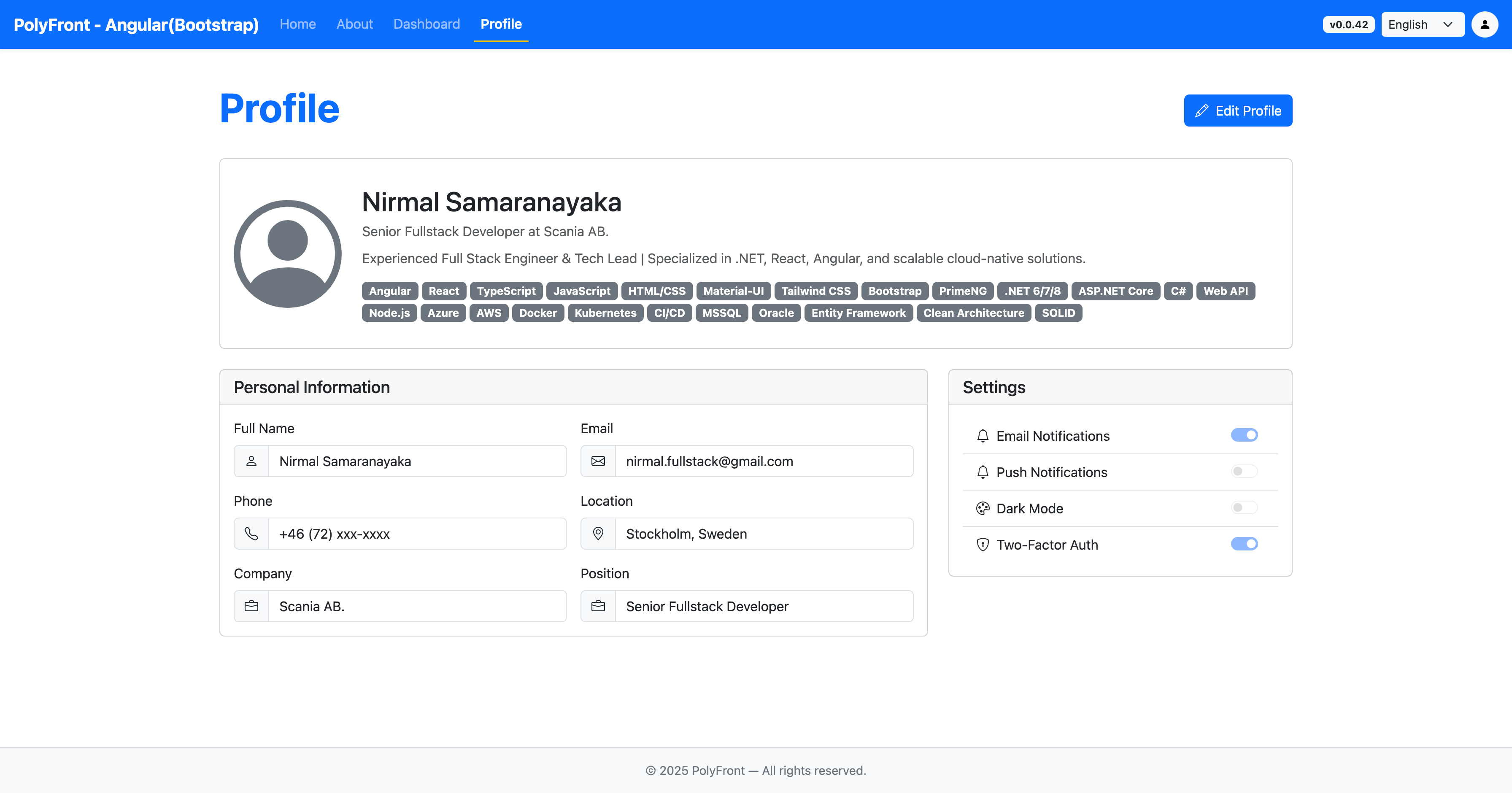The width and height of the screenshot is (1512, 793).
Task: Click the envelope icon beside Email field
Action: [x=598, y=461]
